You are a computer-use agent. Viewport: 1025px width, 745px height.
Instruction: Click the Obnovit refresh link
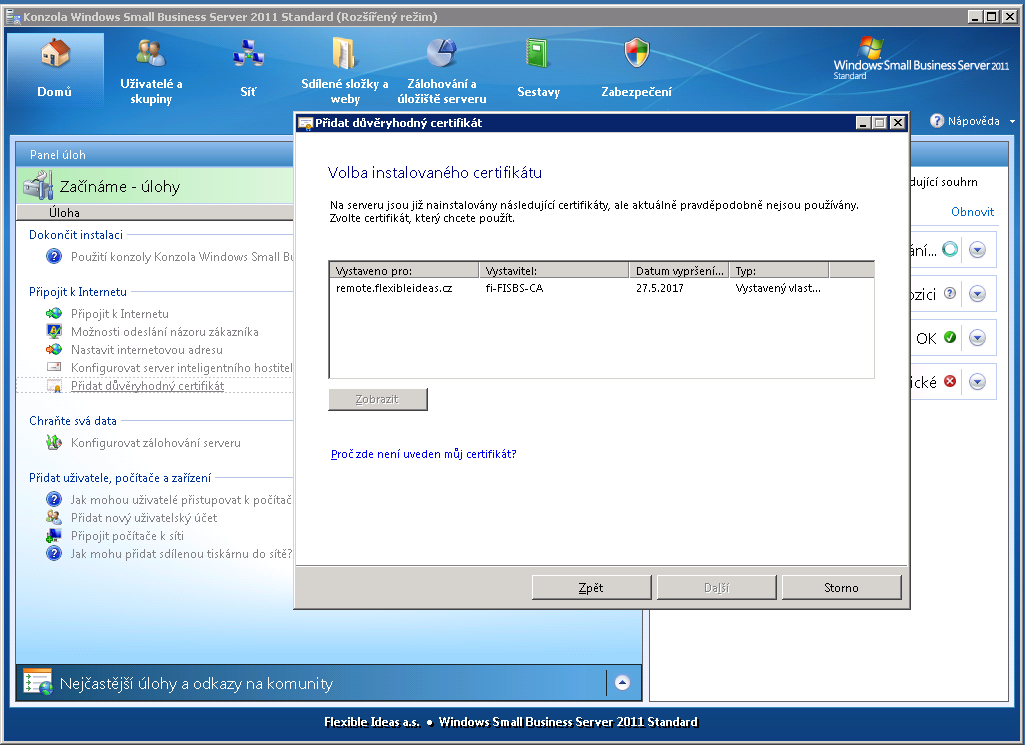click(972, 212)
